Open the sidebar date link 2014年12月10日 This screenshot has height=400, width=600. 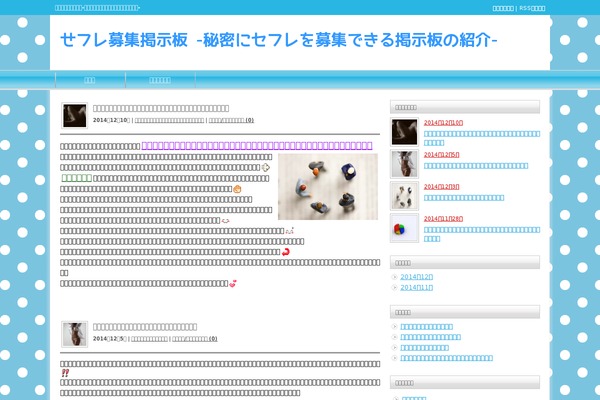pyautogui.click(x=443, y=123)
